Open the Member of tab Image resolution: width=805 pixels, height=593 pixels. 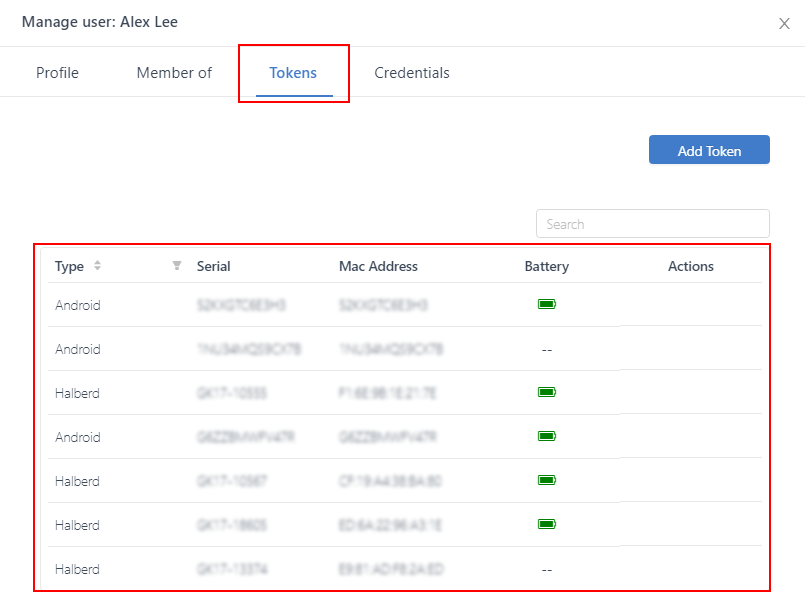[174, 73]
